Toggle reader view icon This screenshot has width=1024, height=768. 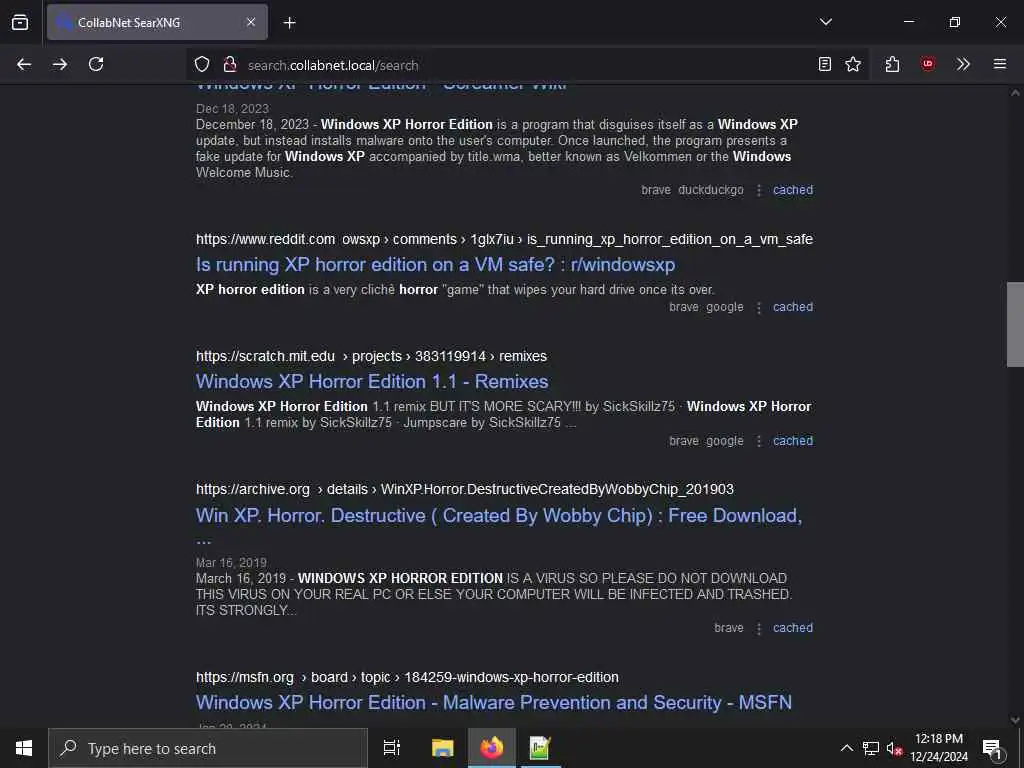[x=825, y=64]
